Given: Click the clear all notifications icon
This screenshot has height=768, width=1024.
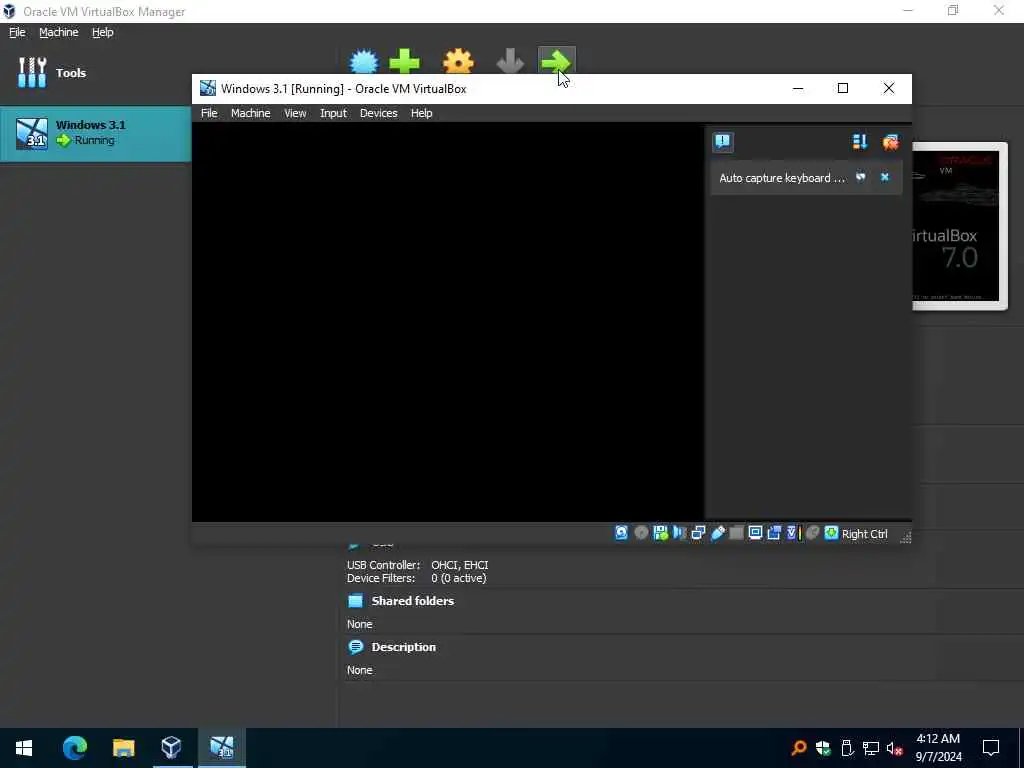Looking at the screenshot, I should point(890,142).
